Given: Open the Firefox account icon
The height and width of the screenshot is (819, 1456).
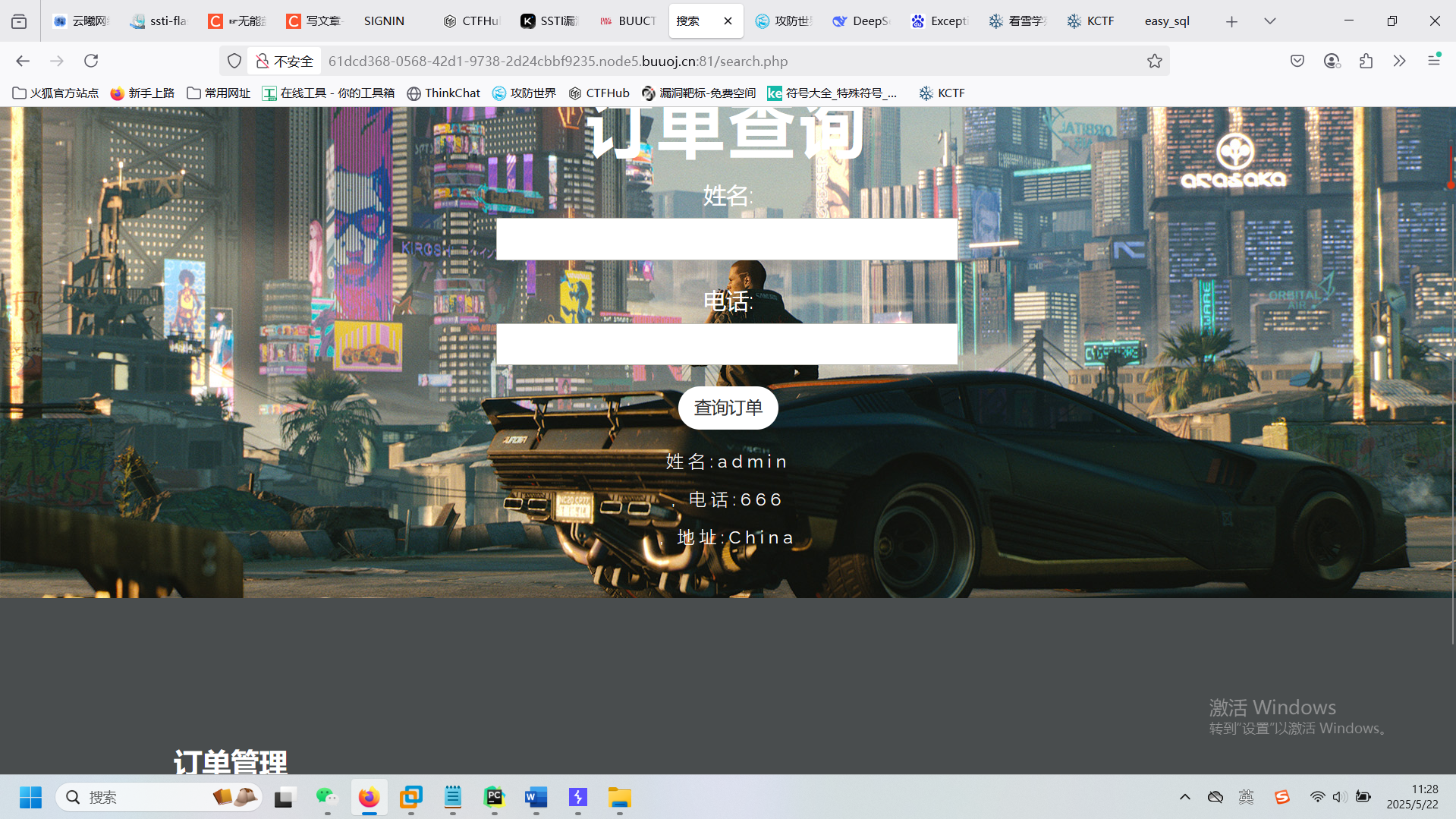Looking at the screenshot, I should pos(1332,61).
